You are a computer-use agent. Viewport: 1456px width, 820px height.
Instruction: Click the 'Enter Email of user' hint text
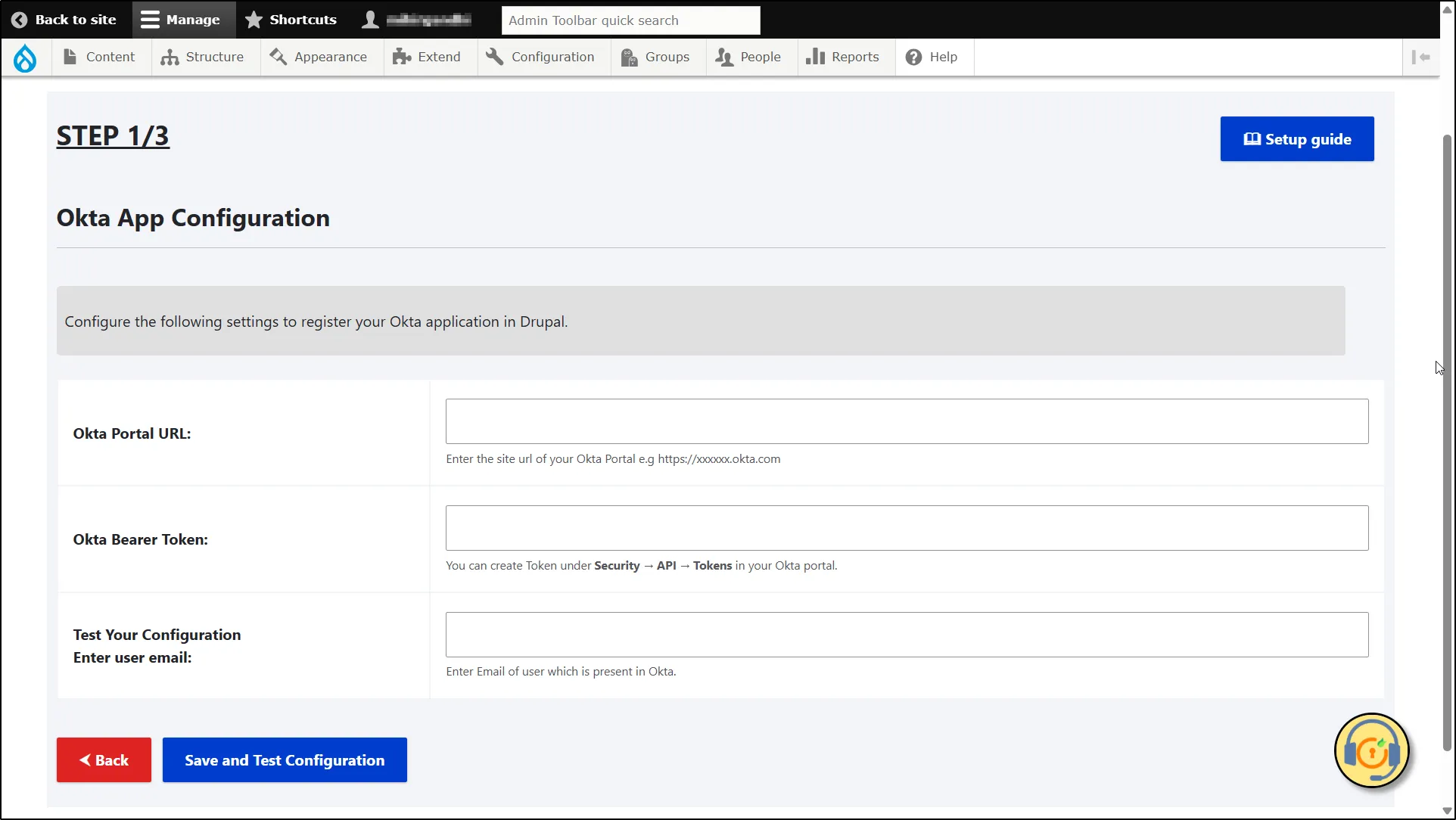561,672
